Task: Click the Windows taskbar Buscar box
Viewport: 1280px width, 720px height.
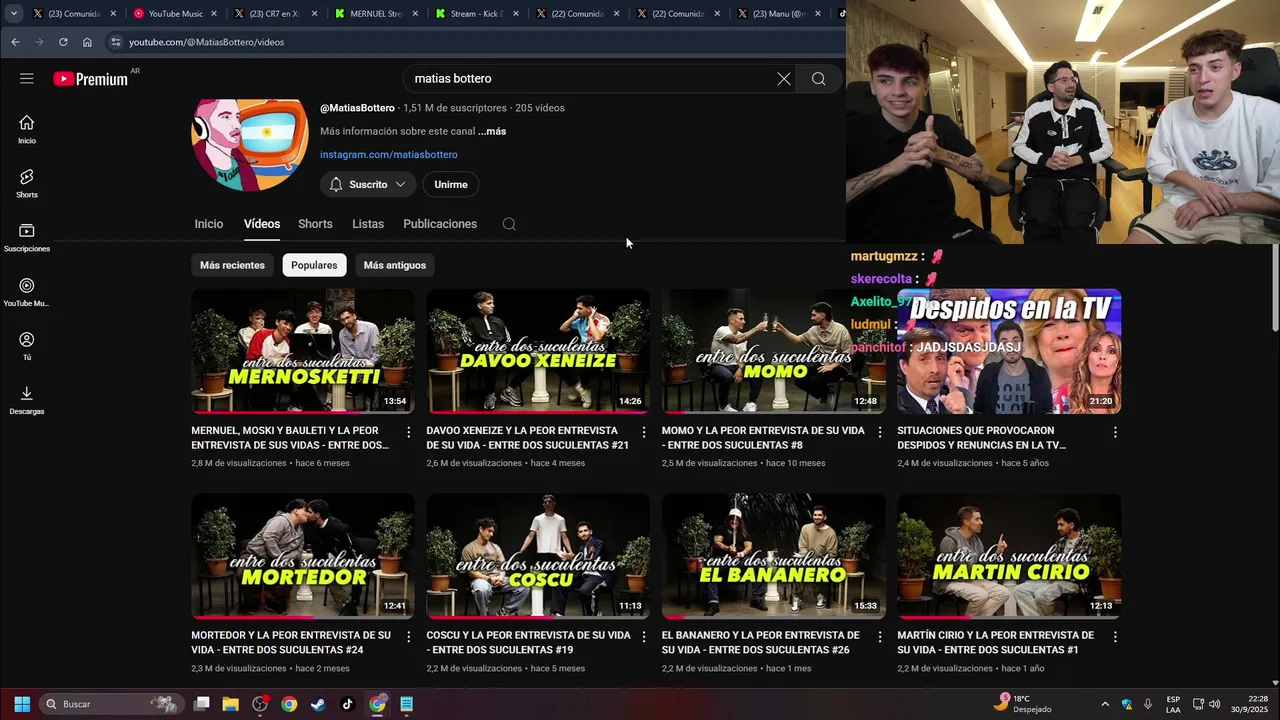Action: coord(110,704)
